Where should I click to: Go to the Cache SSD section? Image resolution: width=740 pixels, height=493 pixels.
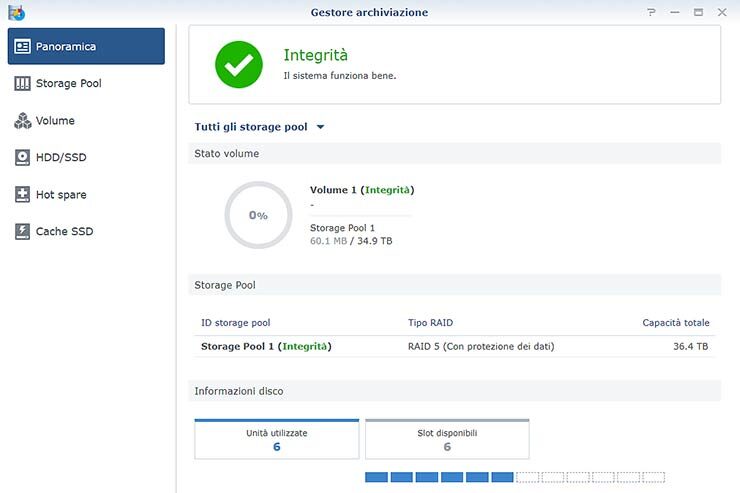coord(65,232)
